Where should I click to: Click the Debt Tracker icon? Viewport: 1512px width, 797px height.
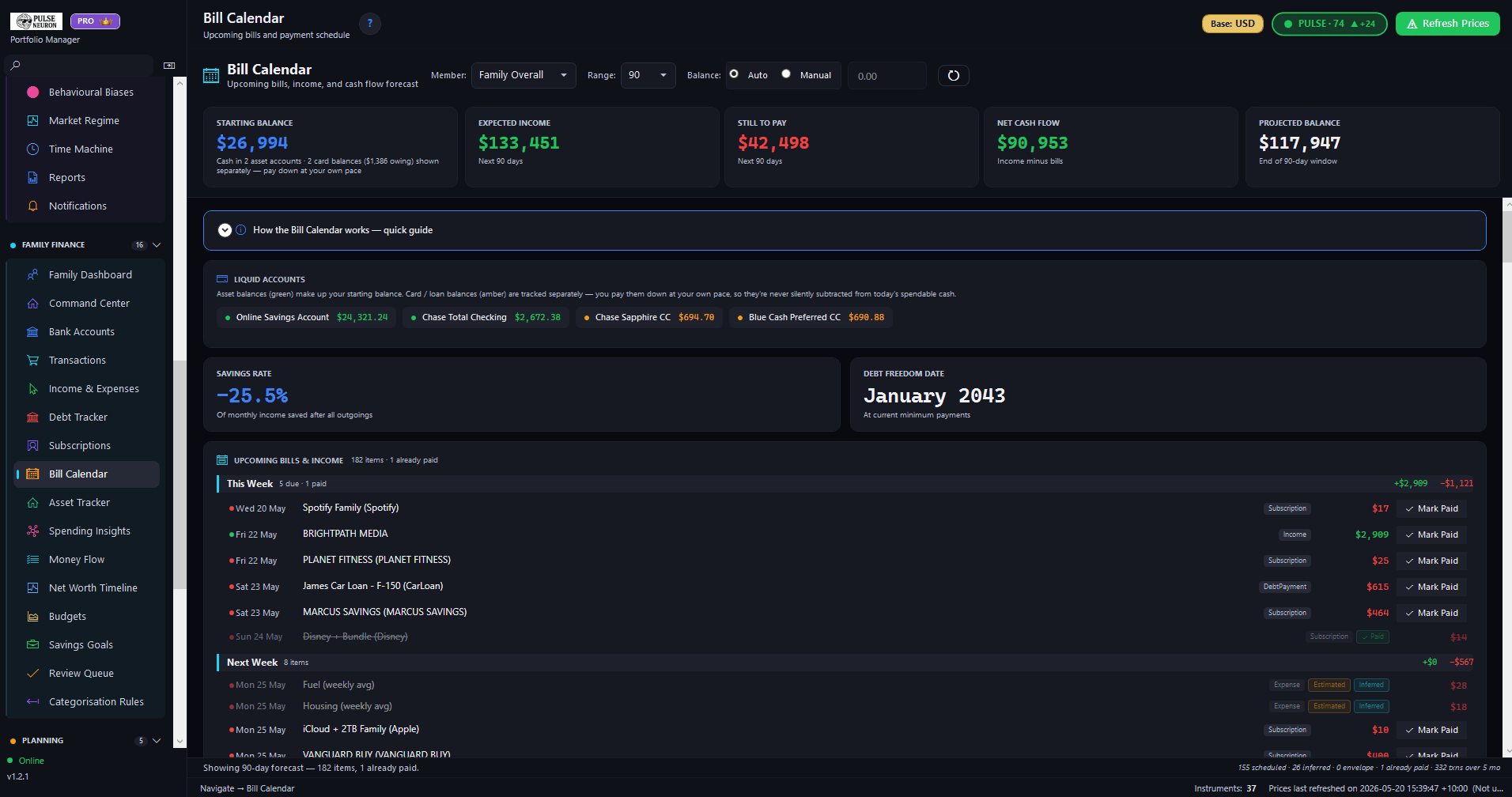coord(32,417)
